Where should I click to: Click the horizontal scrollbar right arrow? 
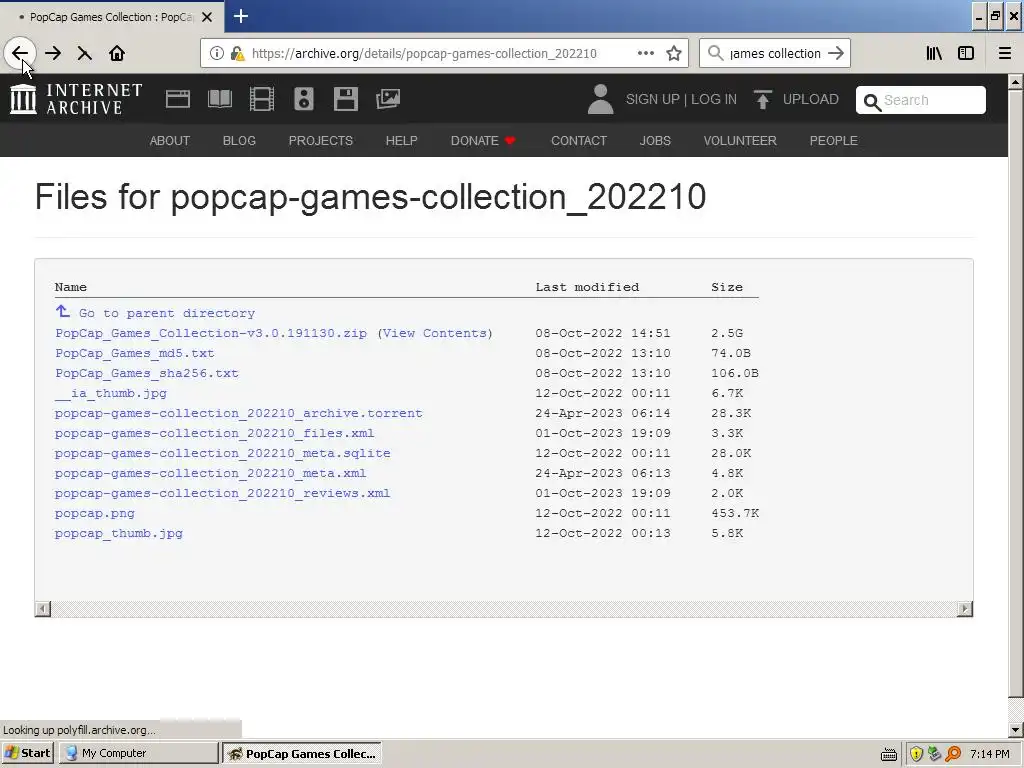click(965, 609)
